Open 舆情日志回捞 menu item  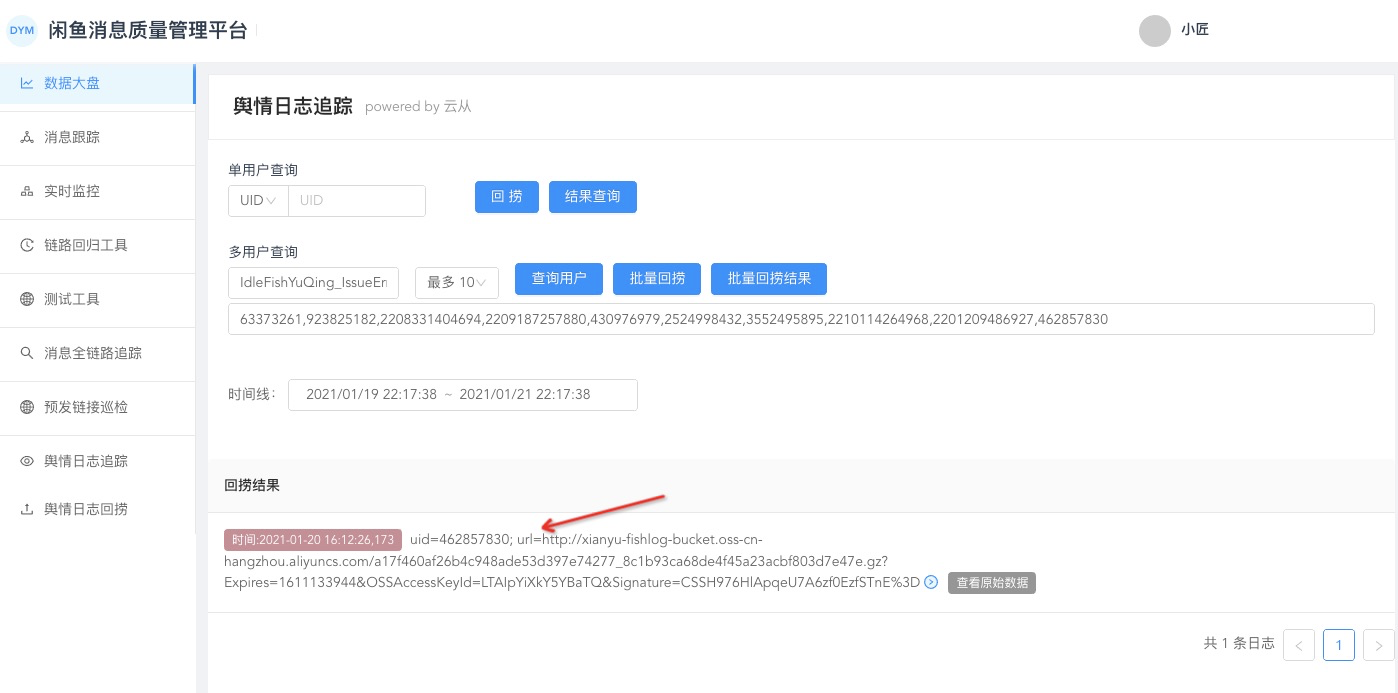click(97, 509)
